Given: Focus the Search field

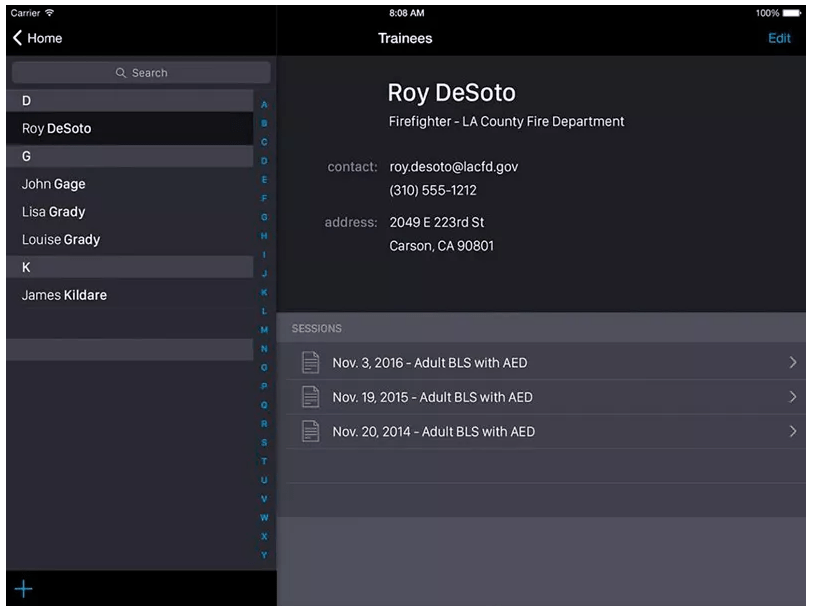Looking at the screenshot, I should click(141, 73).
